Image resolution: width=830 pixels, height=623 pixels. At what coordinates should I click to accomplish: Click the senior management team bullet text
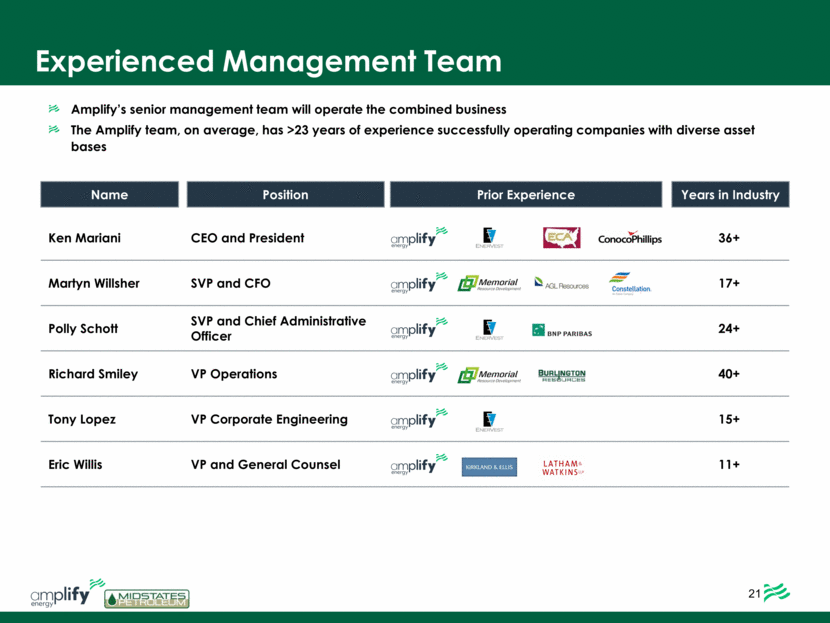point(288,109)
